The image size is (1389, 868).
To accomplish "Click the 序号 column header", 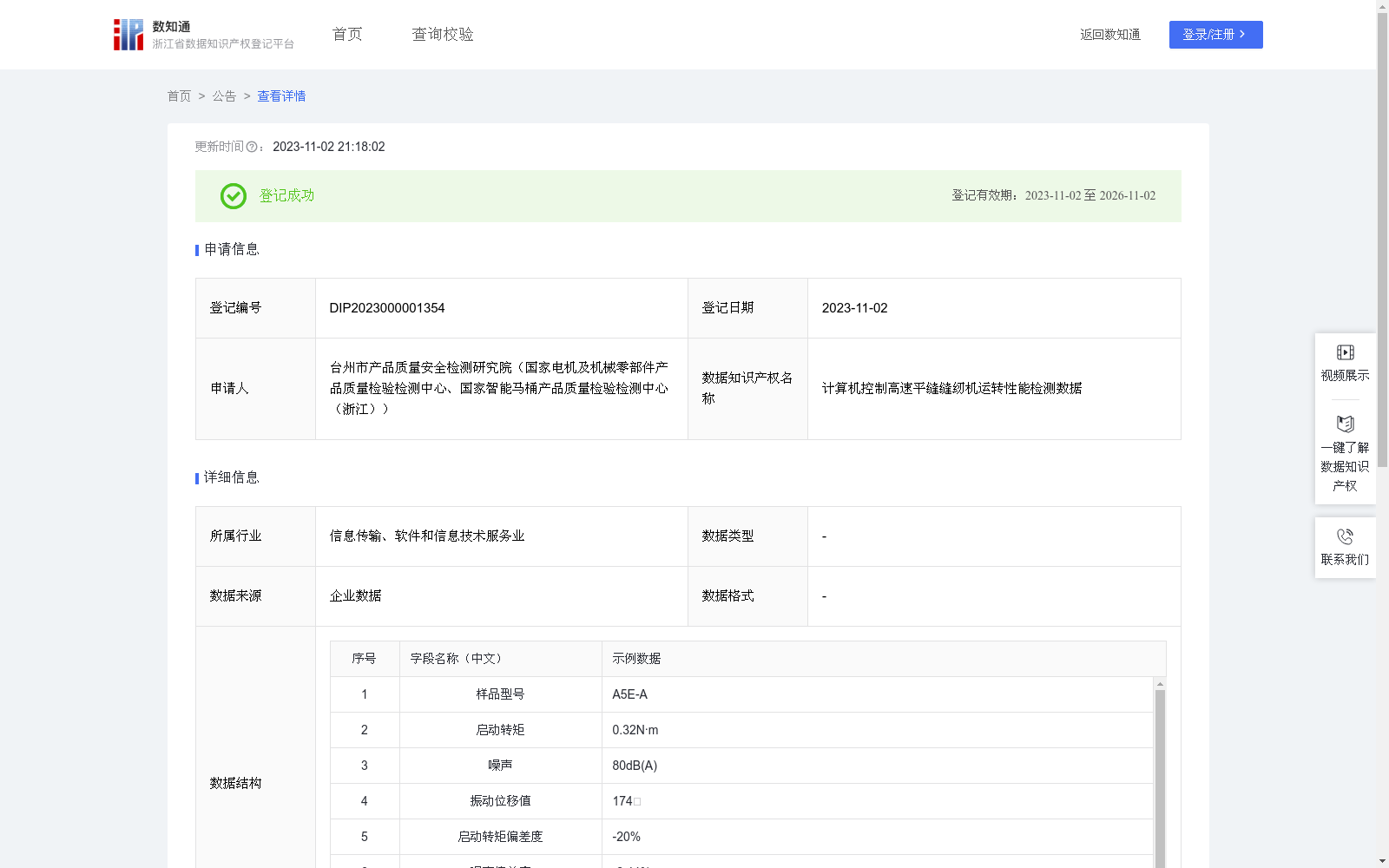I will (365, 659).
